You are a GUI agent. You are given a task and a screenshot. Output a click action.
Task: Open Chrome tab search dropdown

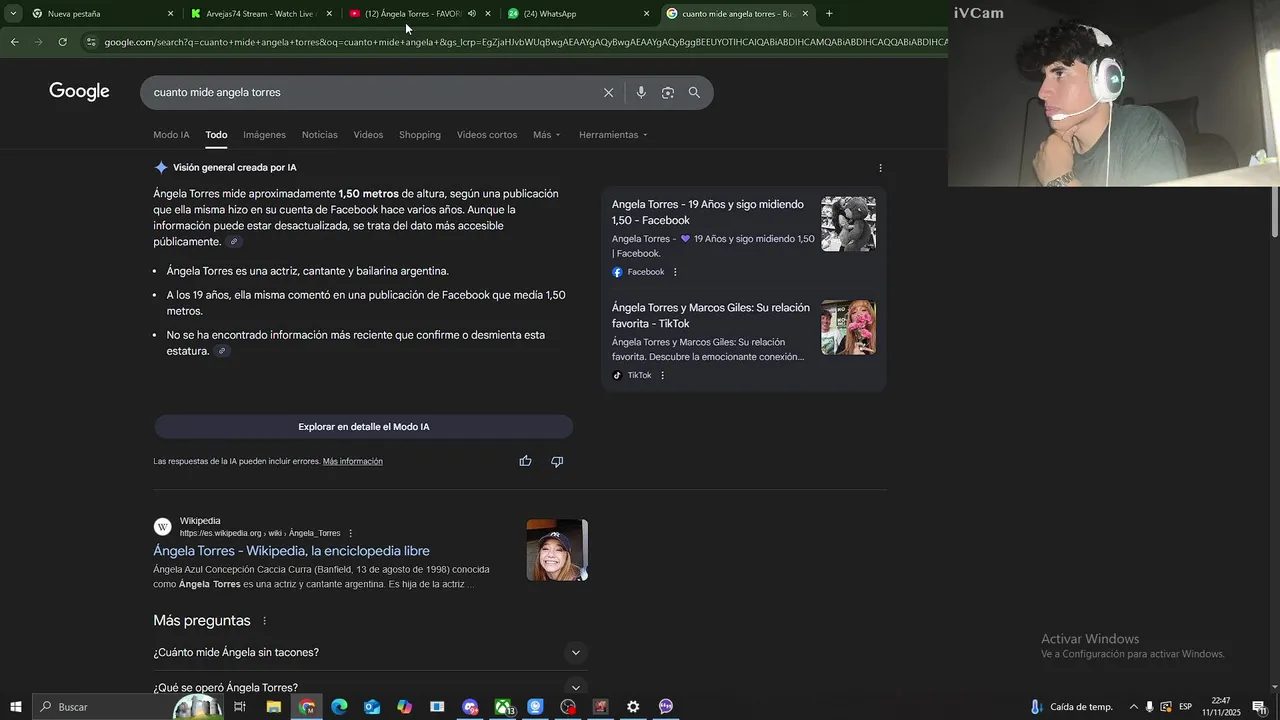tap(13, 14)
